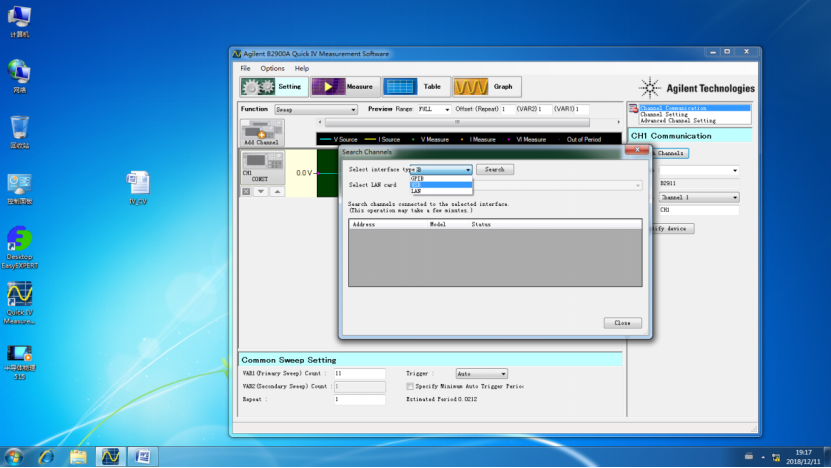Open the Preview Range FULL dropdown

pos(434,109)
